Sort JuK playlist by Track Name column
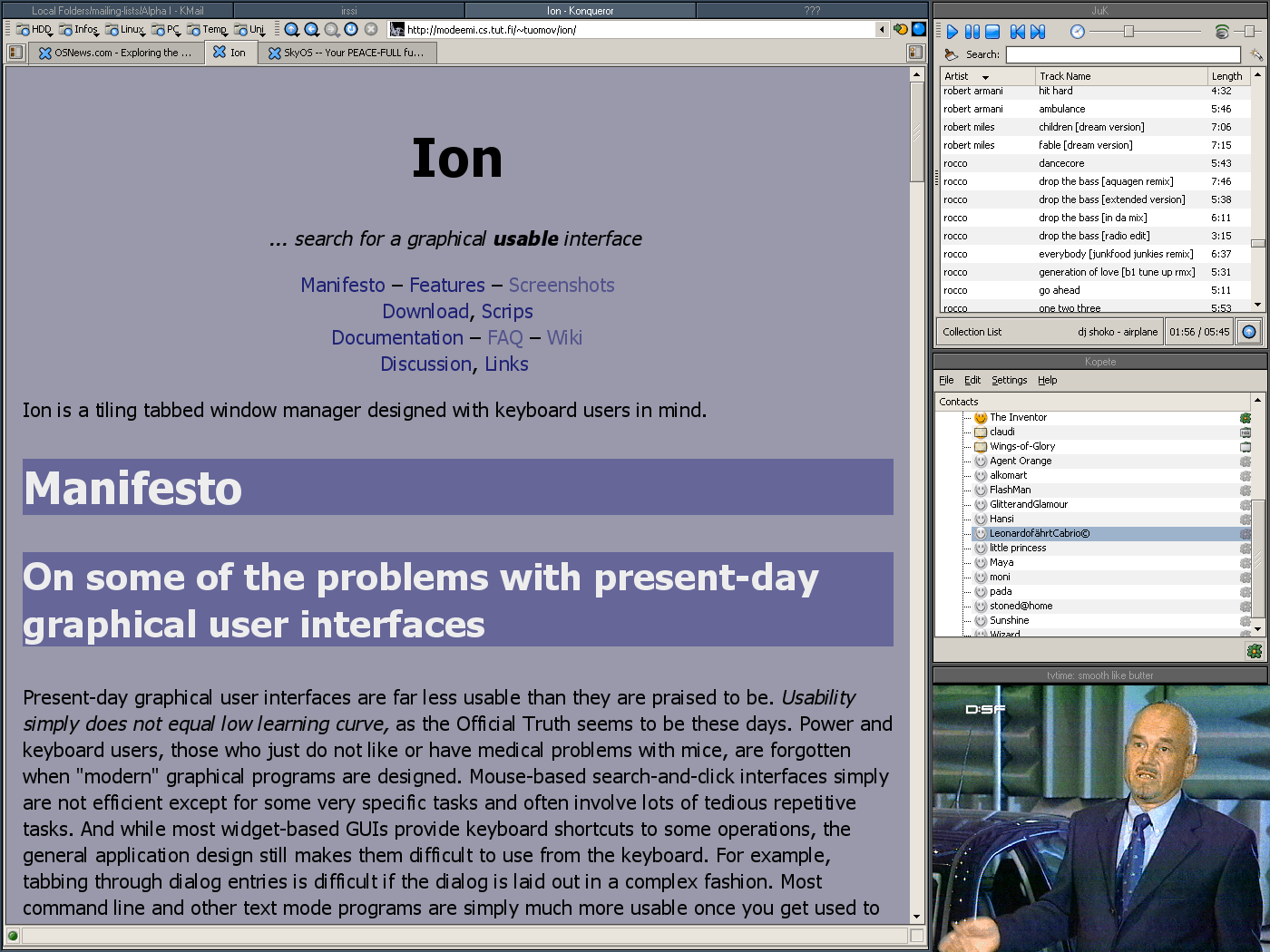Image resolution: width=1270 pixels, height=952 pixels. click(x=1120, y=76)
